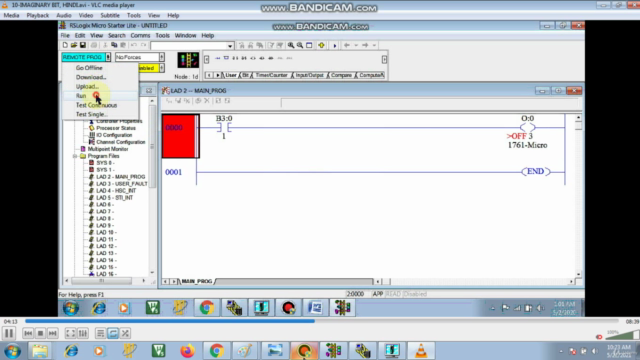Open VLC's Audio menu
640x360 pixels.
click(x=64, y=15)
